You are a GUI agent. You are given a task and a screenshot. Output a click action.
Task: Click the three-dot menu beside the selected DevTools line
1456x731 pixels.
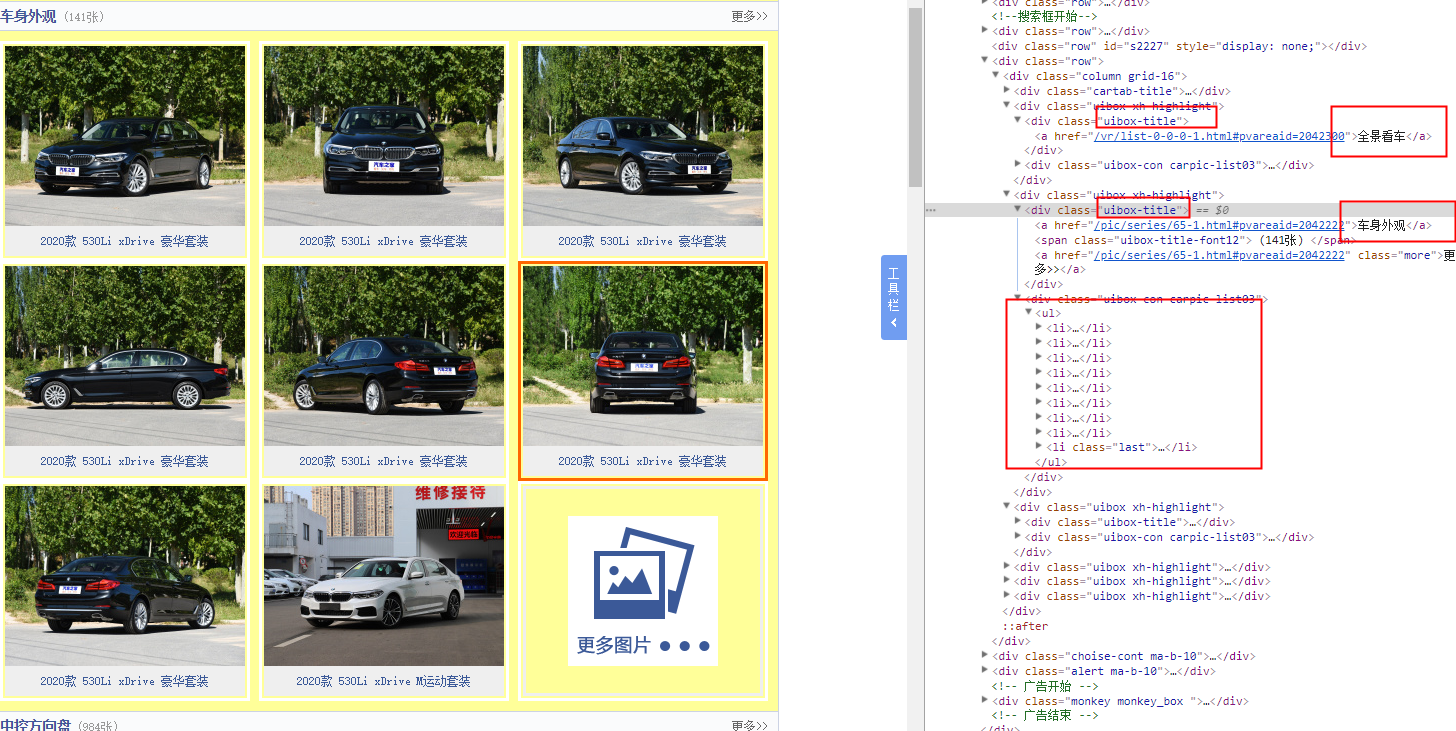coord(931,210)
